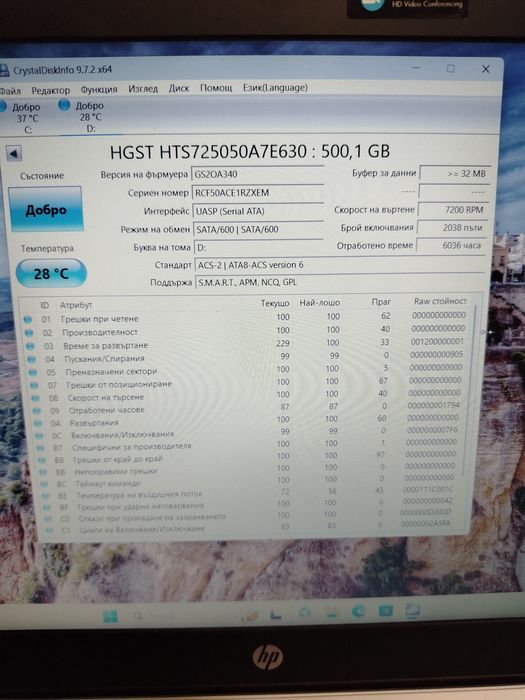
Task: Click the drive letter field D:
Action: click(x=258, y=247)
